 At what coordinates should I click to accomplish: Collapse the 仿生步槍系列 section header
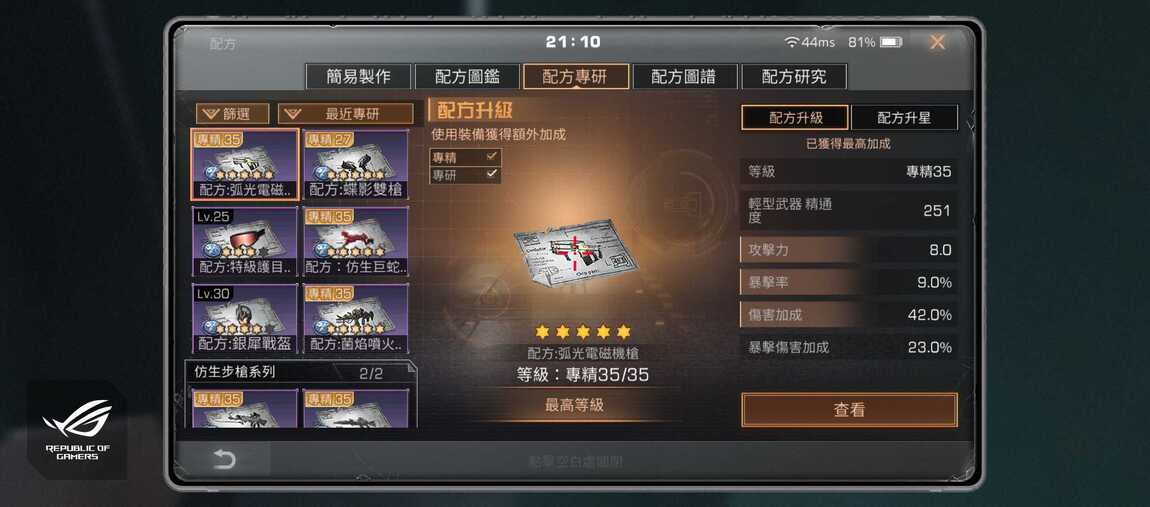pyautogui.click(x=299, y=373)
